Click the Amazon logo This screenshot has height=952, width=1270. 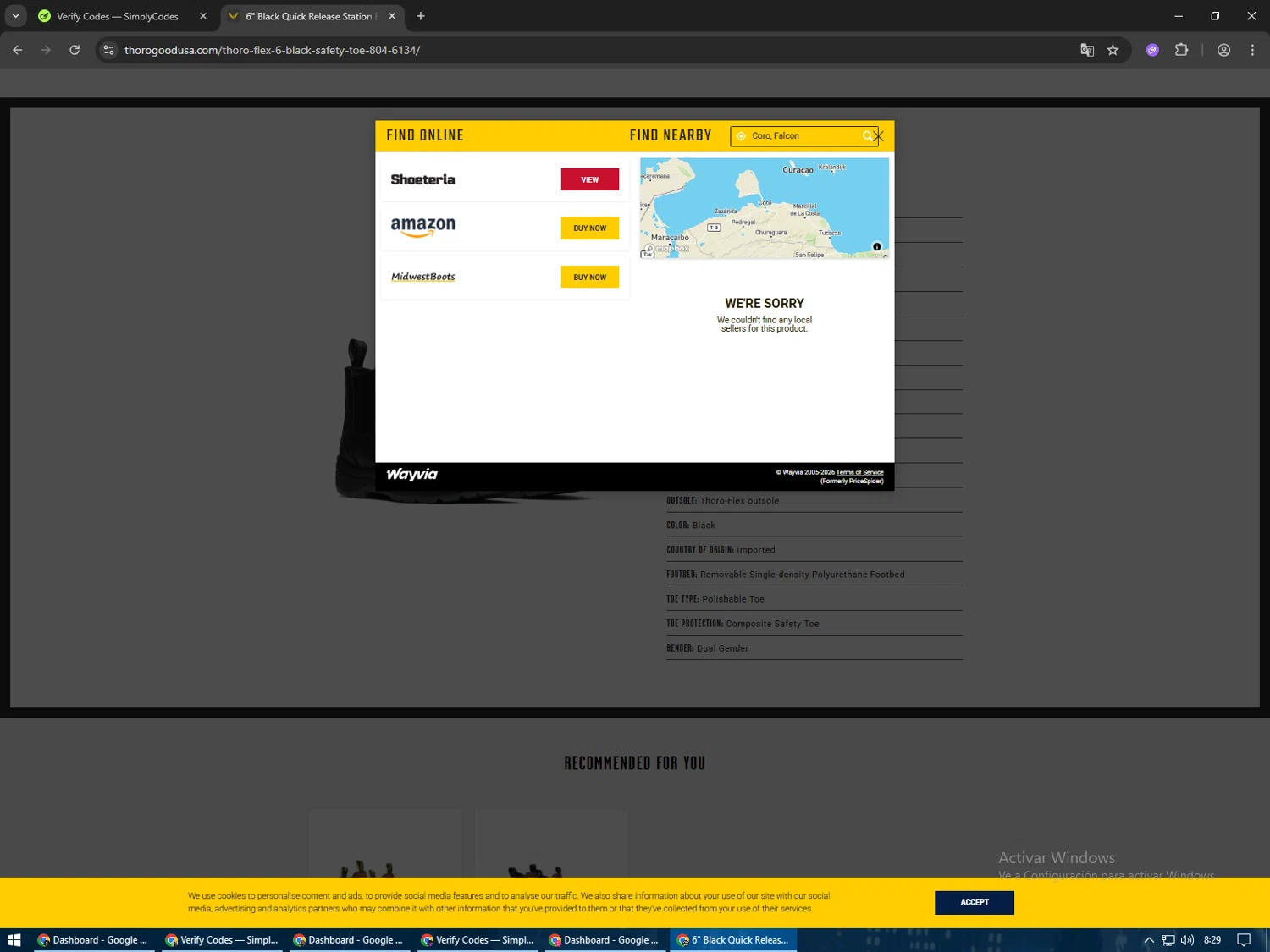[422, 227]
